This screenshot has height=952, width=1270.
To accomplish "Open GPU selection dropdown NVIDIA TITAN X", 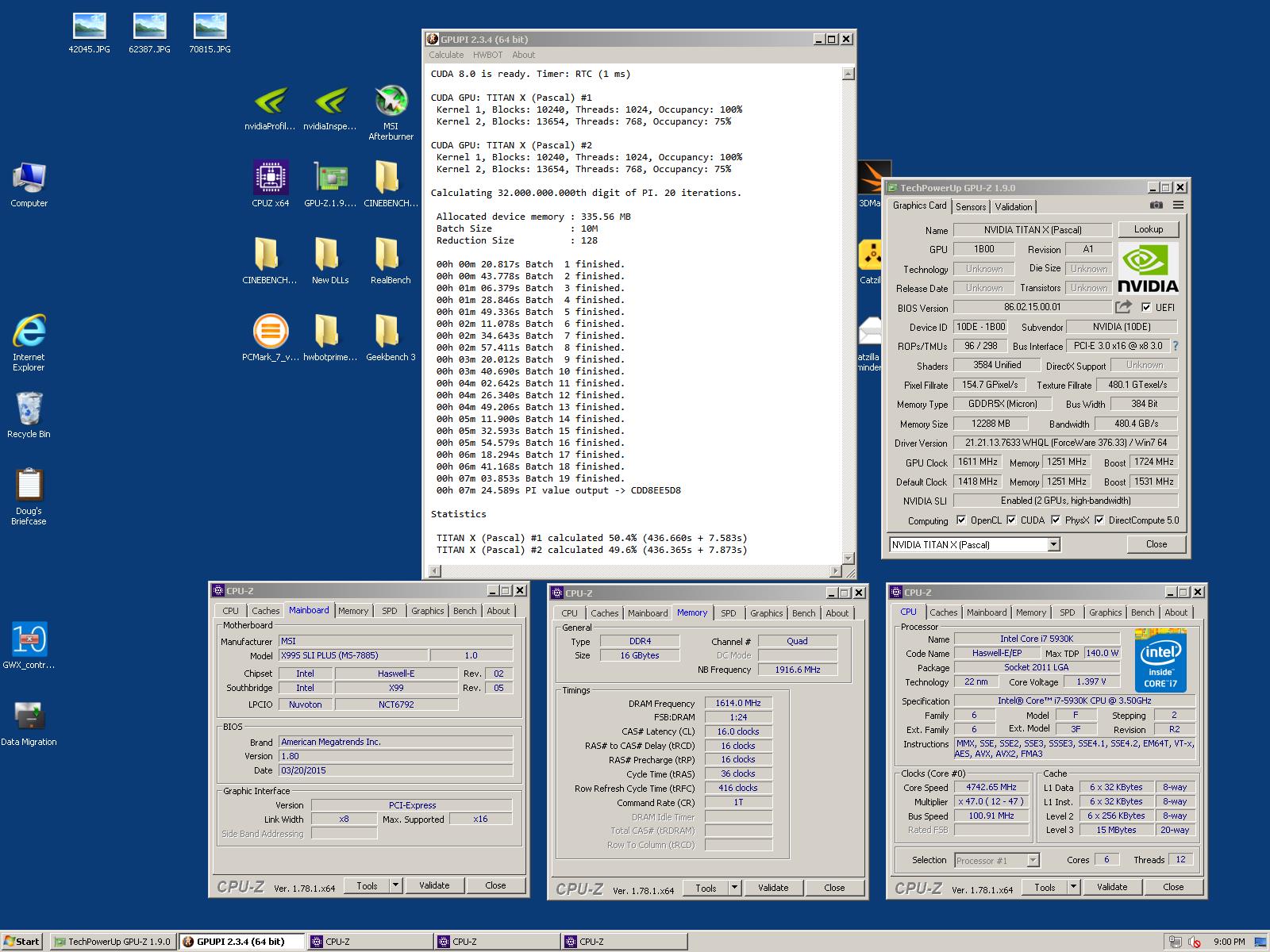I will pyautogui.click(x=975, y=545).
